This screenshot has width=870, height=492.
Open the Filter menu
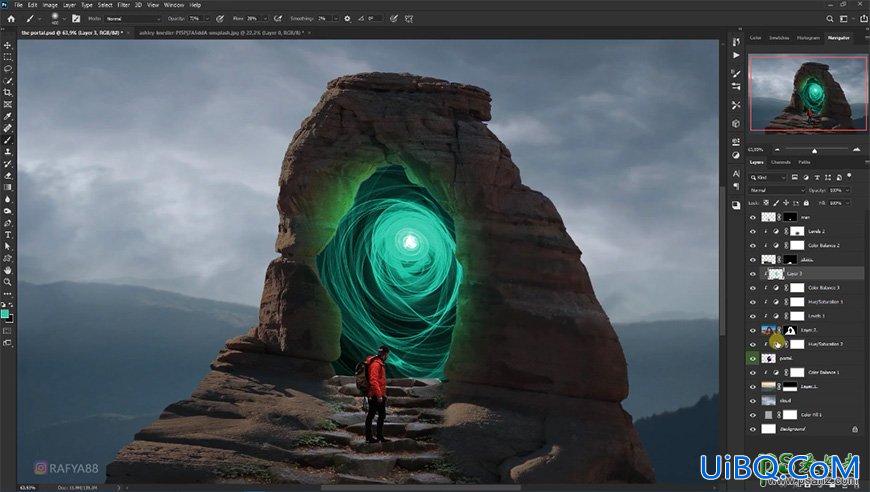pos(124,5)
